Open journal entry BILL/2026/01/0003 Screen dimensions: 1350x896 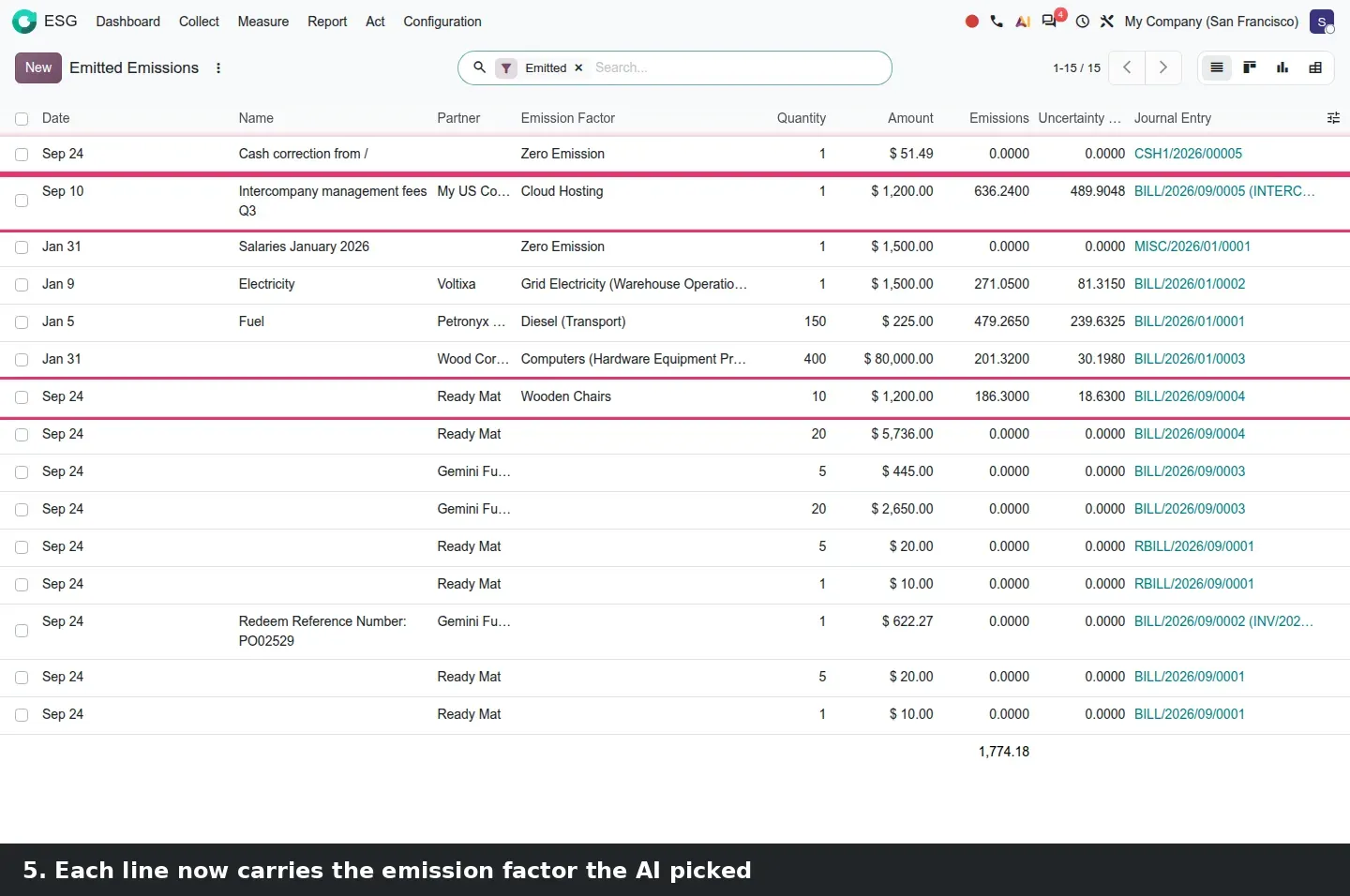tap(1190, 359)
